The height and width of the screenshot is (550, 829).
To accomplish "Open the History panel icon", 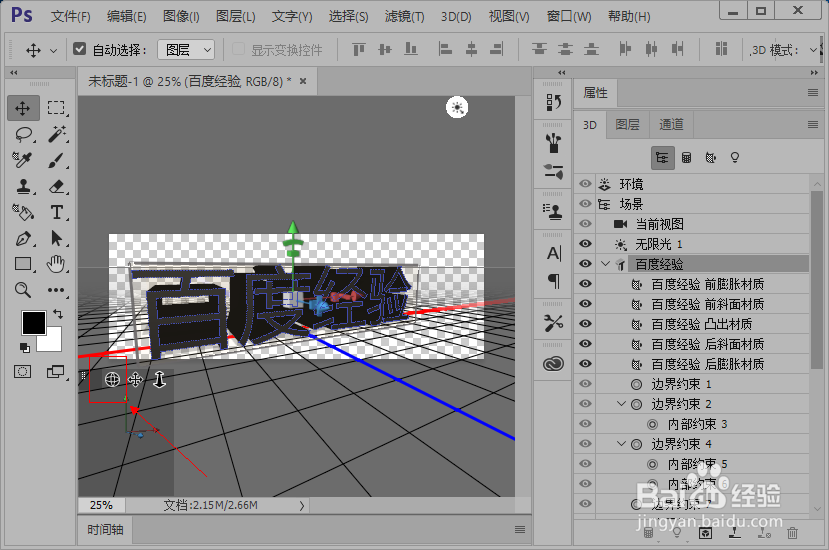I will point(554,102).
